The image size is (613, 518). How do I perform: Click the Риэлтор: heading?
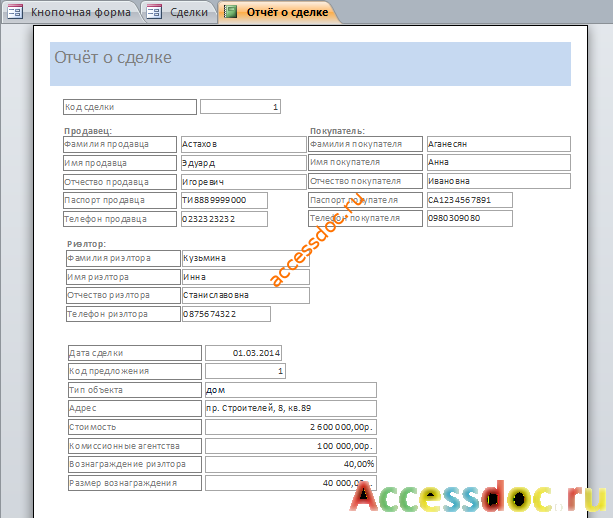click(x=86, y=244)
